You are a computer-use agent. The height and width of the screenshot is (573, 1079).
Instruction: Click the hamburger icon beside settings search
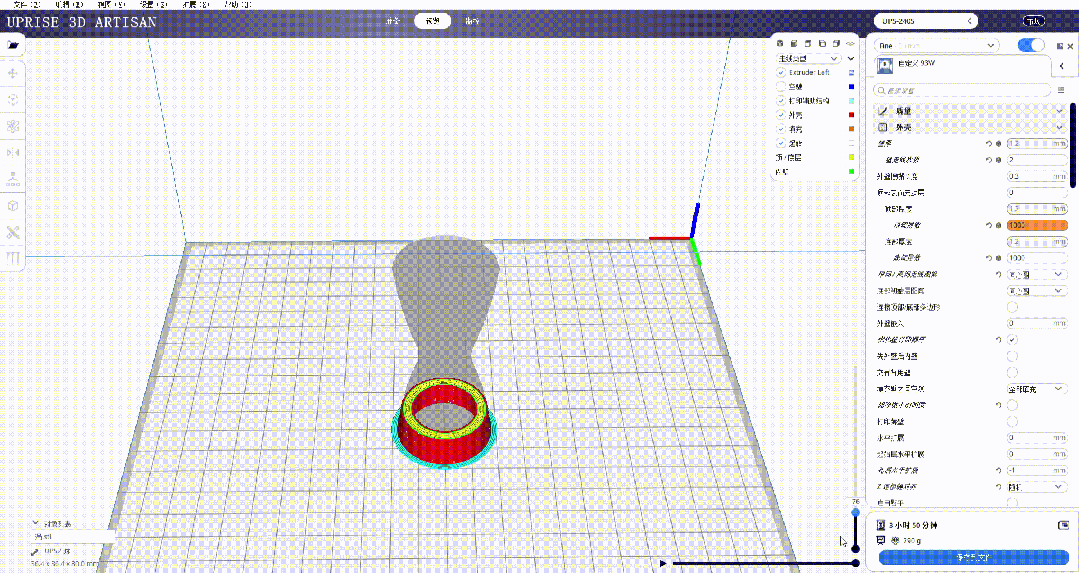click(x=1061, y=90)
